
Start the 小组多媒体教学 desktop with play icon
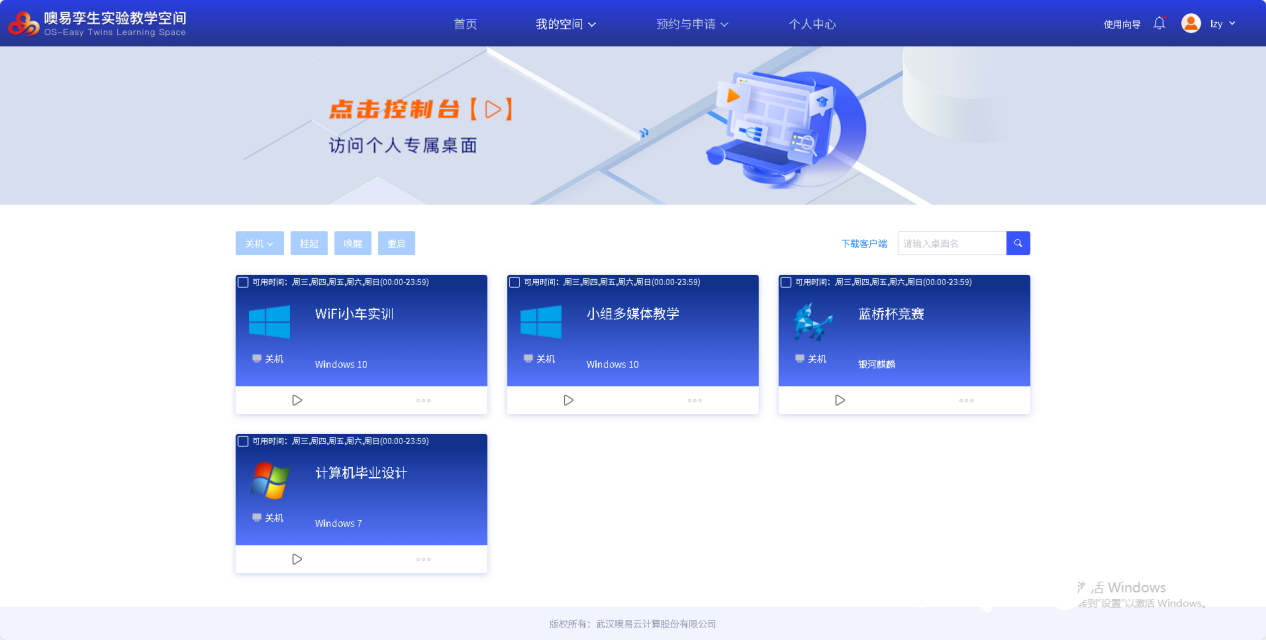click(568, 400)
